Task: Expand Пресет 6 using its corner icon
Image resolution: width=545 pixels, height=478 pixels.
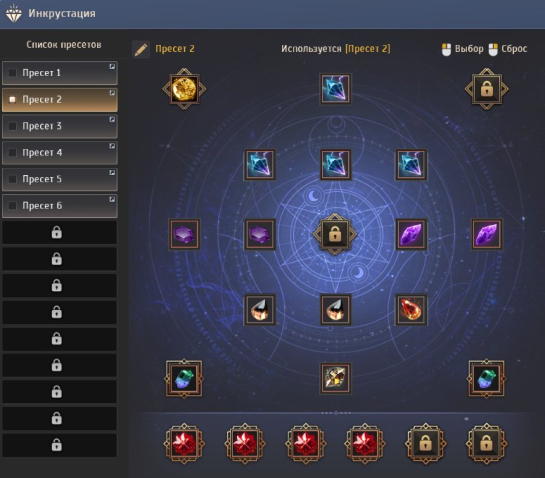Action: pos(112,199)
